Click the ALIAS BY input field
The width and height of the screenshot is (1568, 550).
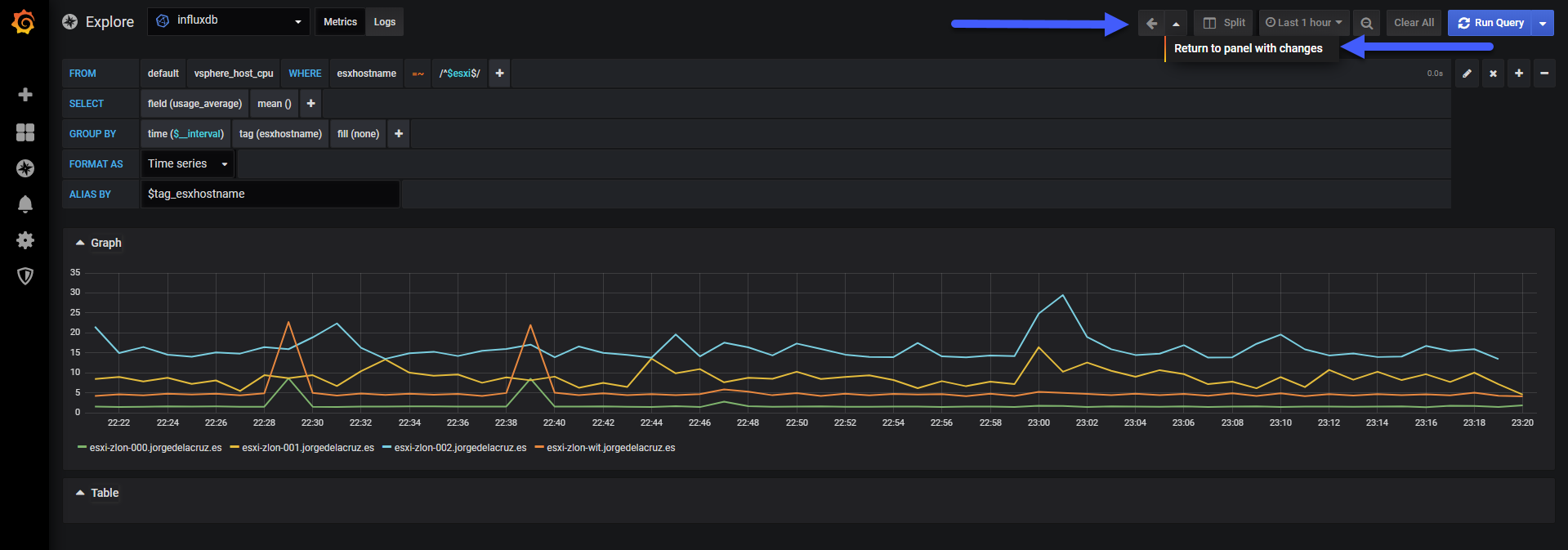pyautogui.click(x=270, y=195)
